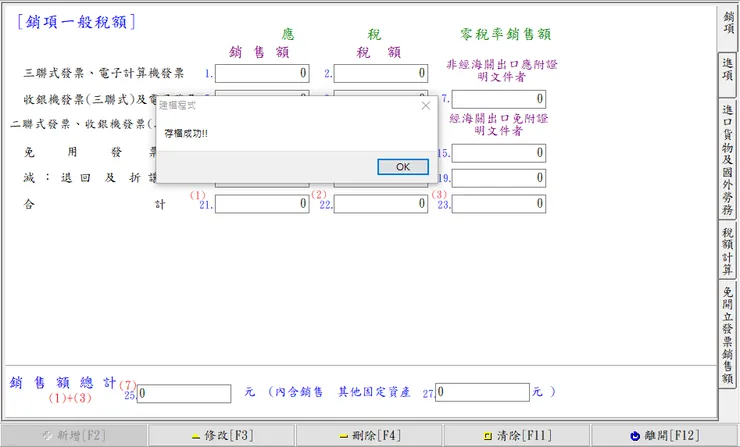740x447 pixels.
Task: Click the 內含銷售 text
Action: pos(299,392)
